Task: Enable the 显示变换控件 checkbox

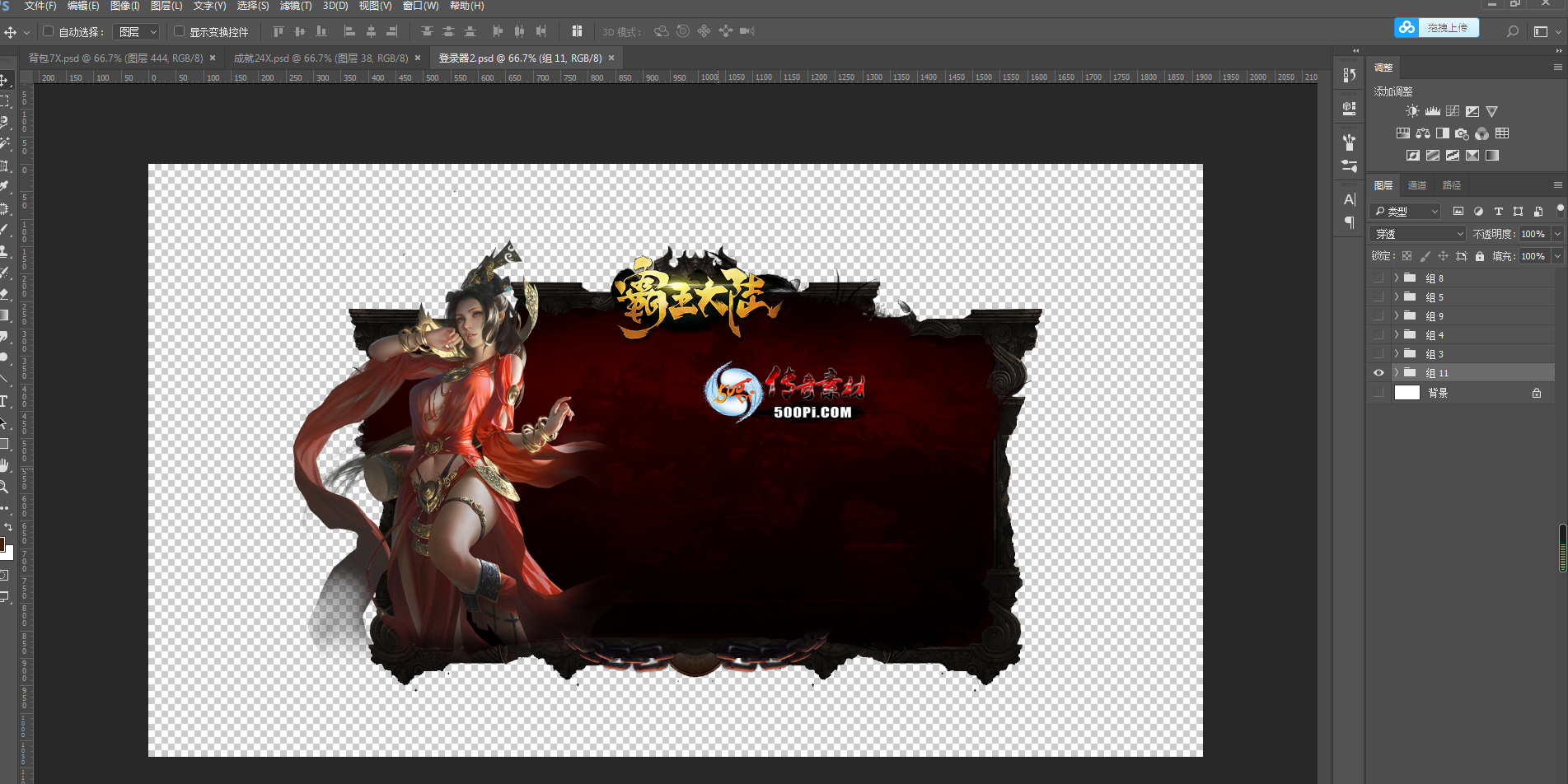Action: tap(179, 31)
